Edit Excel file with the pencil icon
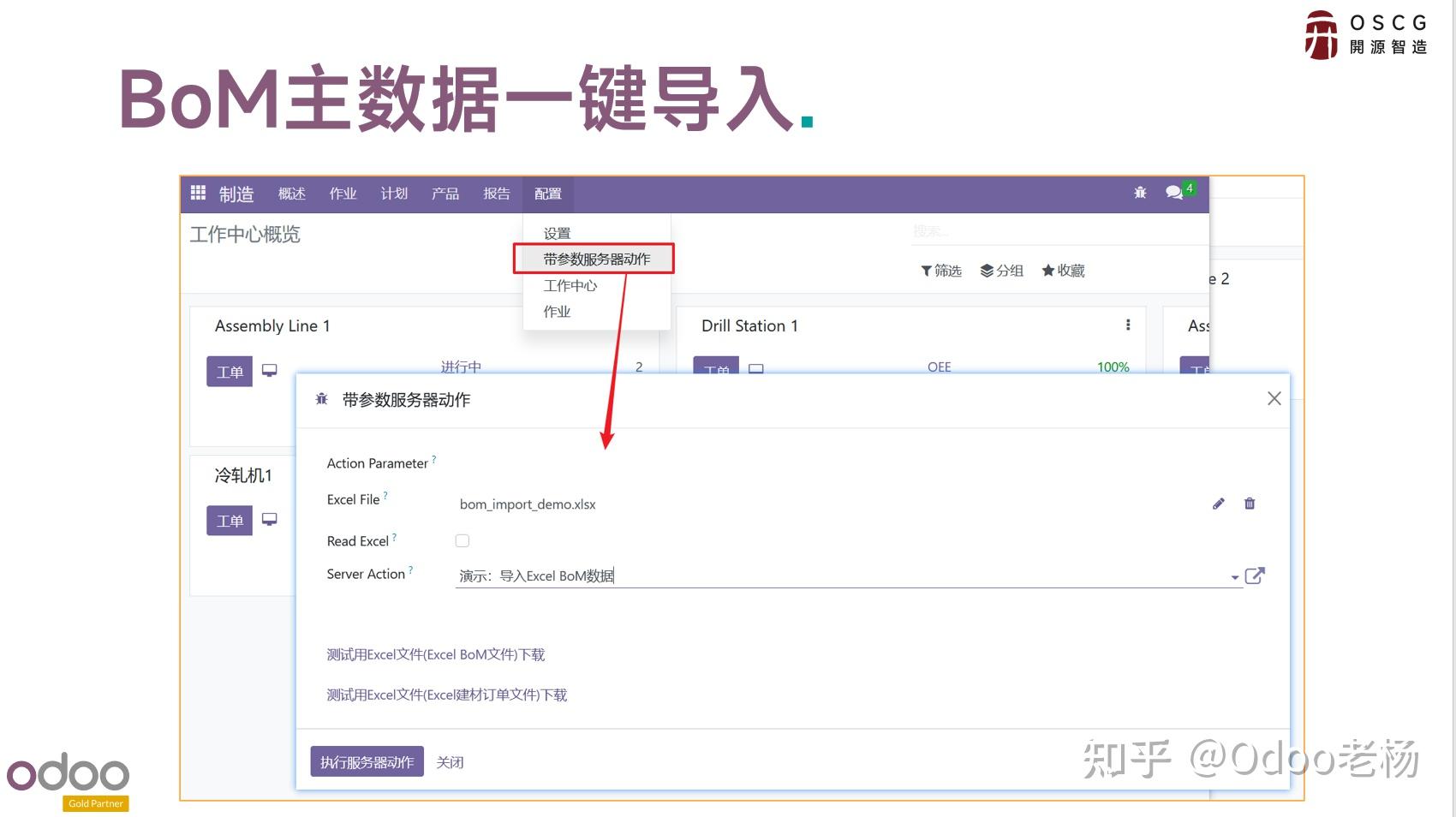The width and height of the screenshot is (1456, 817). (1218, 504)
